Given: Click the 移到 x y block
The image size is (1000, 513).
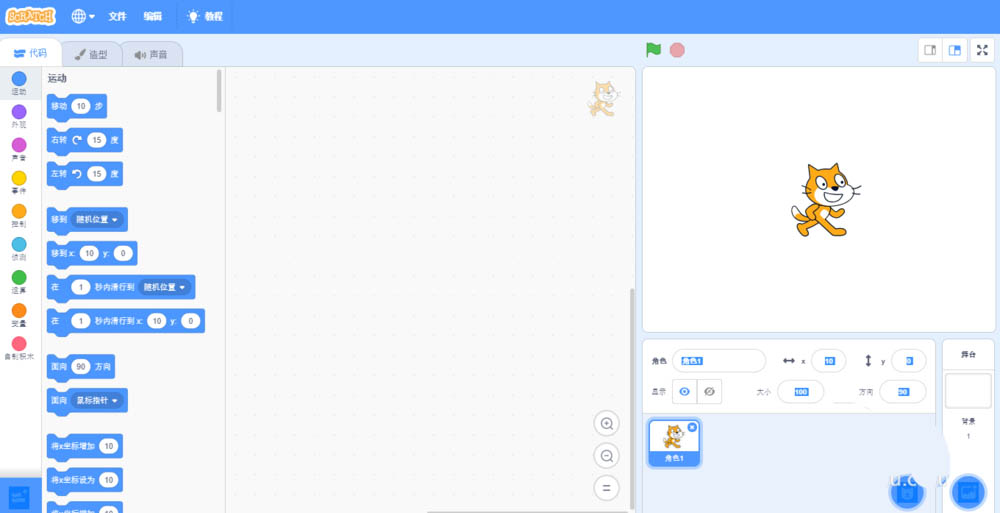Looking at the screenshot, I should tap(92, 254).
